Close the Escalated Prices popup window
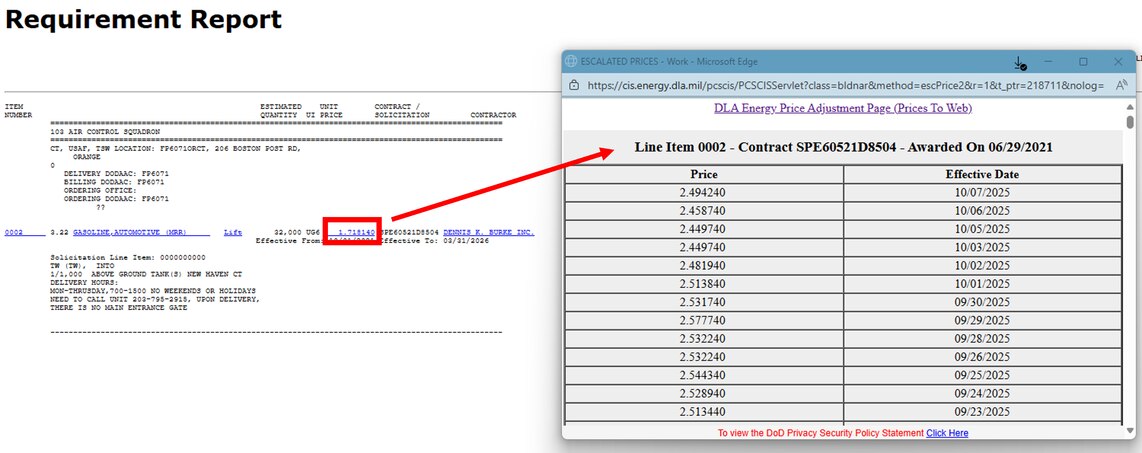 click(1118, 62)
